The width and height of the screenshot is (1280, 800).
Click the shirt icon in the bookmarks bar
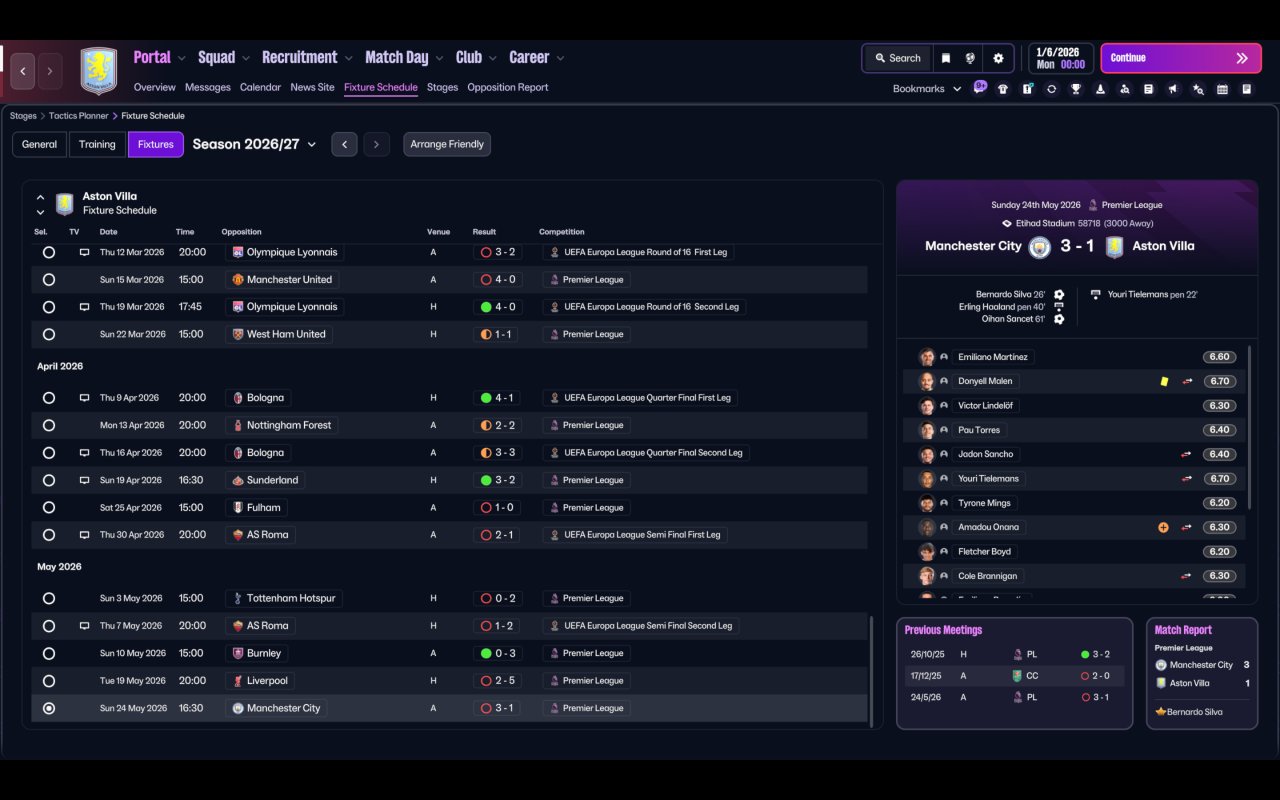(1003, 89)
